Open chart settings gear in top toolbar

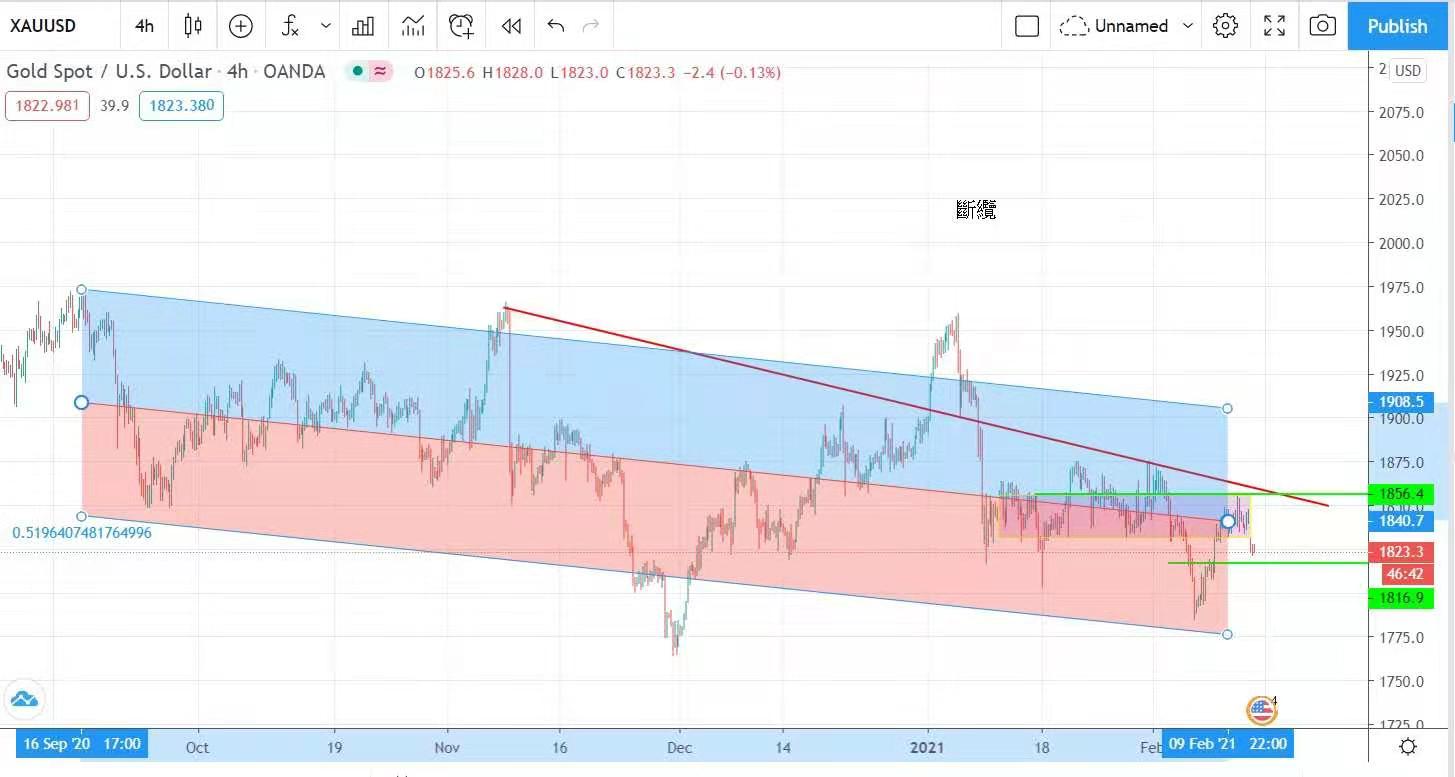pyautogui.click(x=1225, y=26)
